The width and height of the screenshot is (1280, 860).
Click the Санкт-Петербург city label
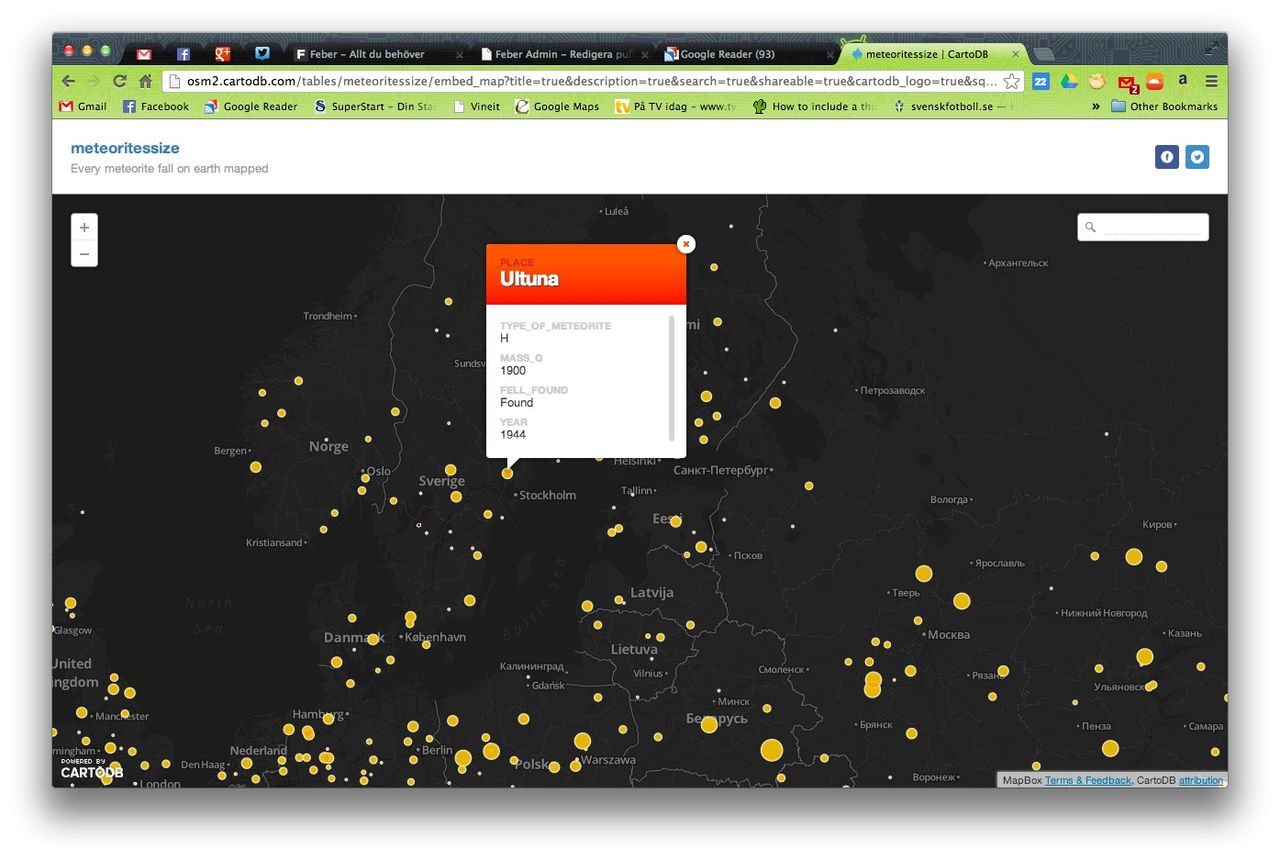[720, 469]
